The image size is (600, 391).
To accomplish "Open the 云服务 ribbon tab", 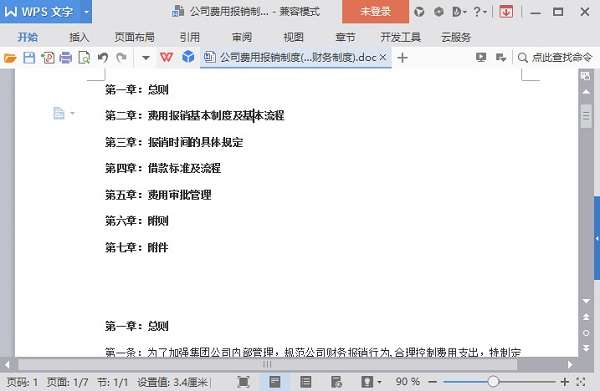I will 455,37.
